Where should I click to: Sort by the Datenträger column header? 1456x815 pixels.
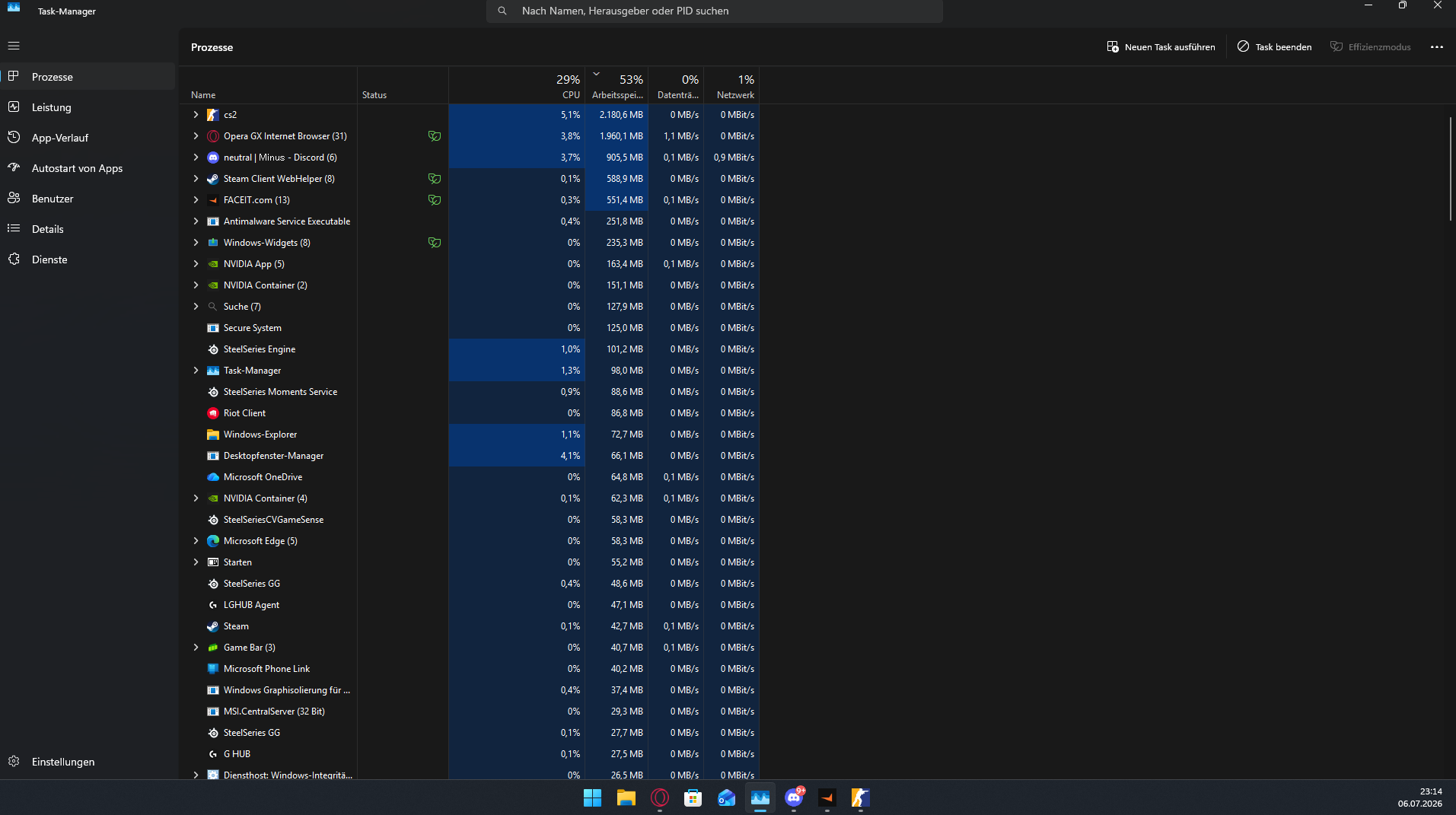677,86
